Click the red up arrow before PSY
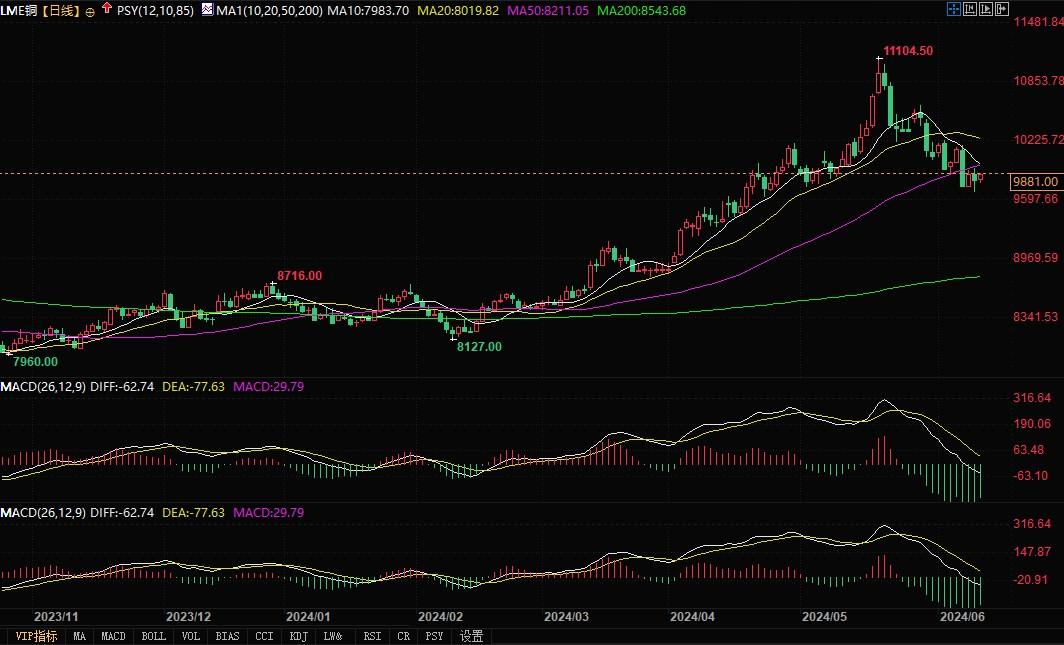This screenshot has width=1064, height=645. [106, 9]
